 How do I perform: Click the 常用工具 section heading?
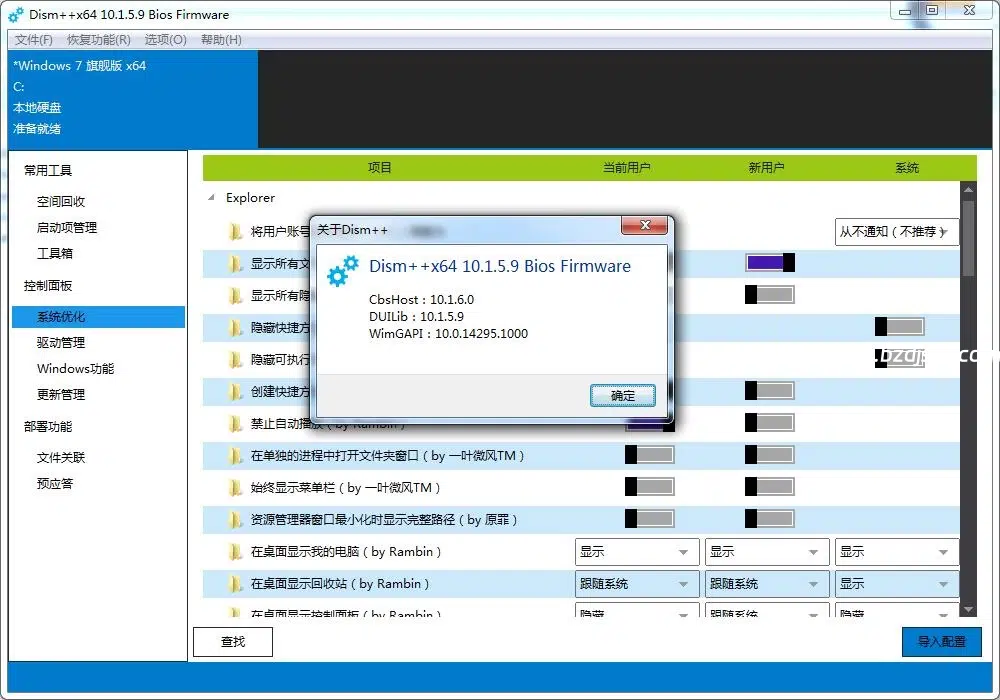(x=48, y=170)
